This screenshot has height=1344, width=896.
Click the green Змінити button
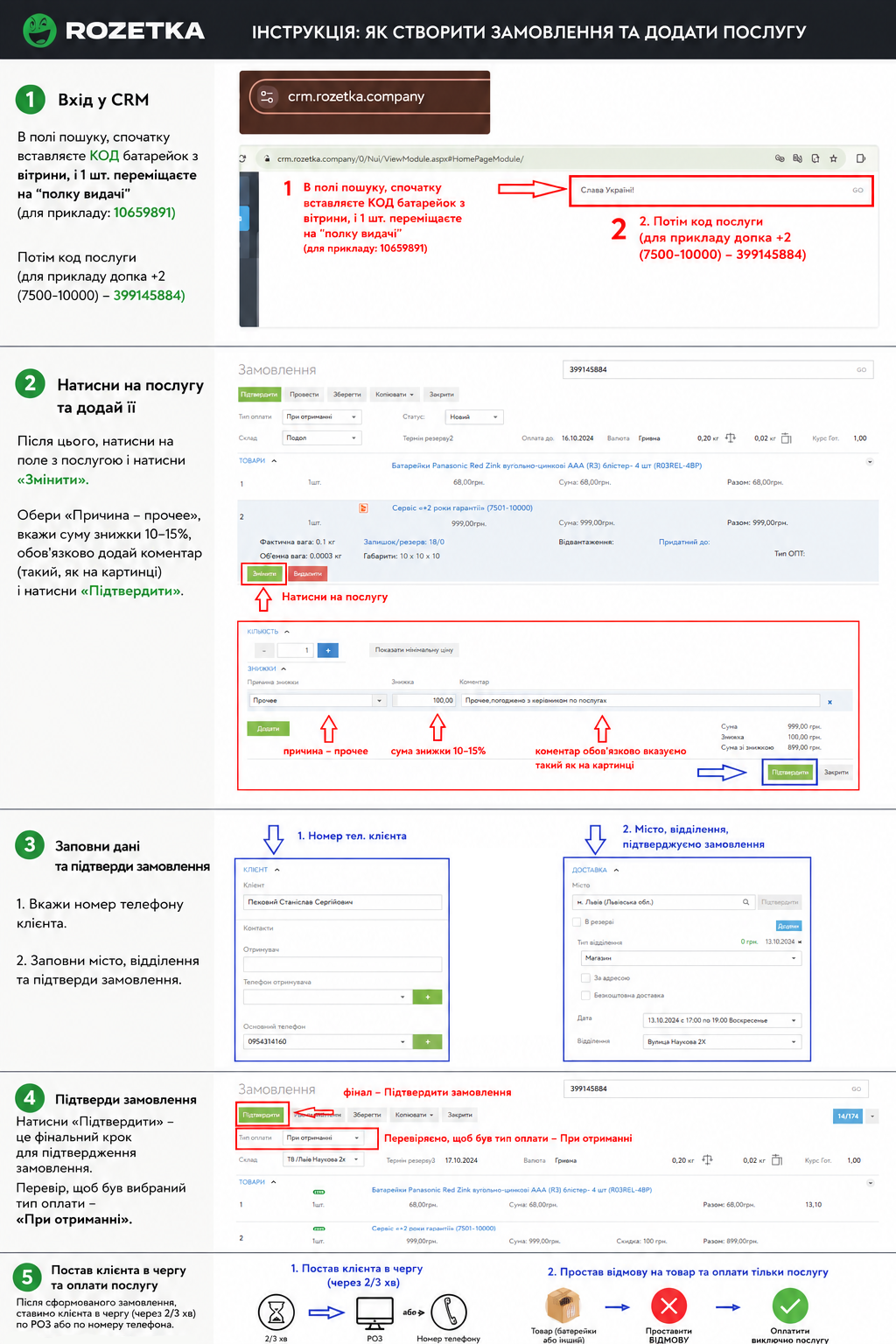(264, 574)
